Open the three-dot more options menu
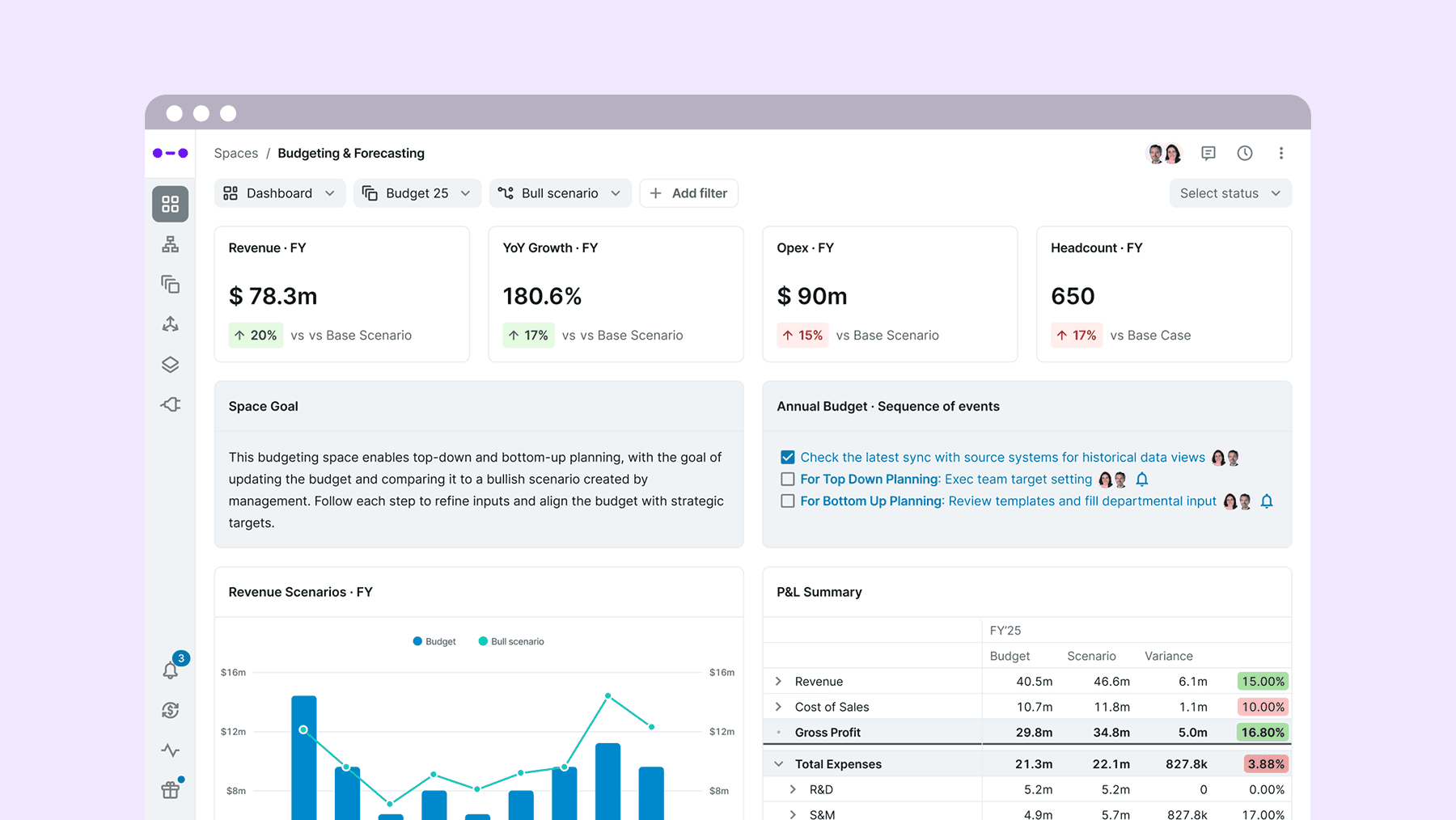 click(x=1281, y=153)
